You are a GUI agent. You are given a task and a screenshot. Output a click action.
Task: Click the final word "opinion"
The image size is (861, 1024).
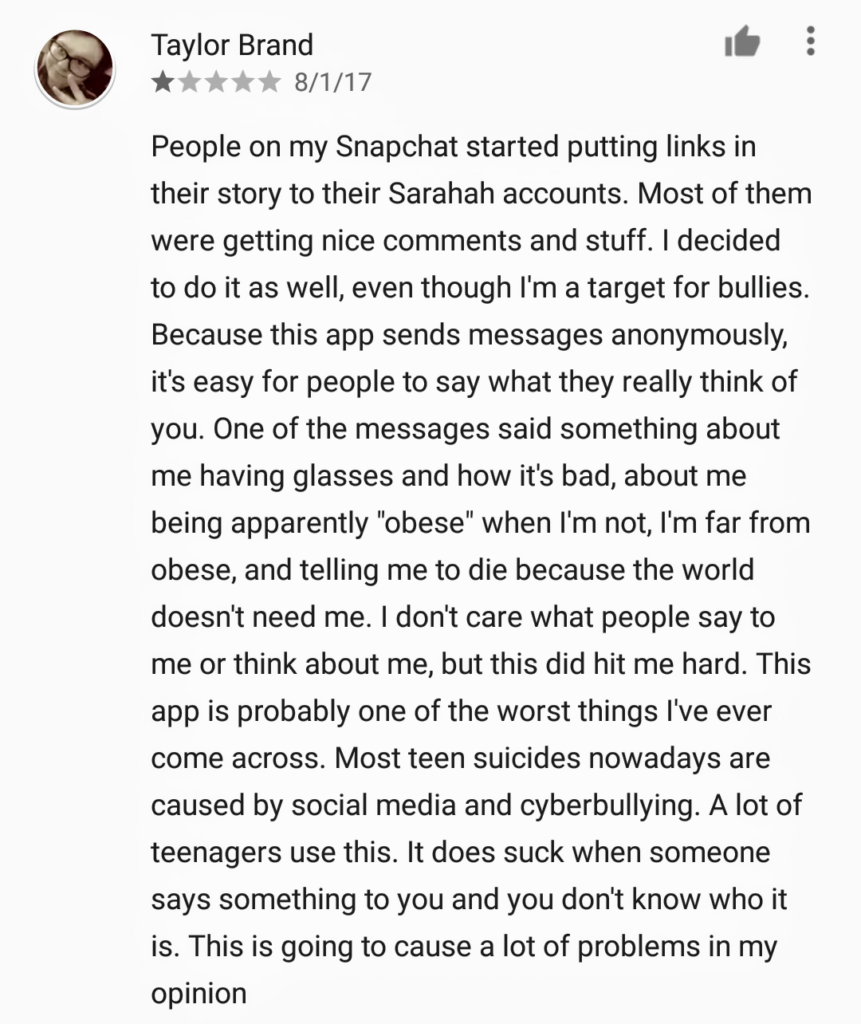(198, 994)
